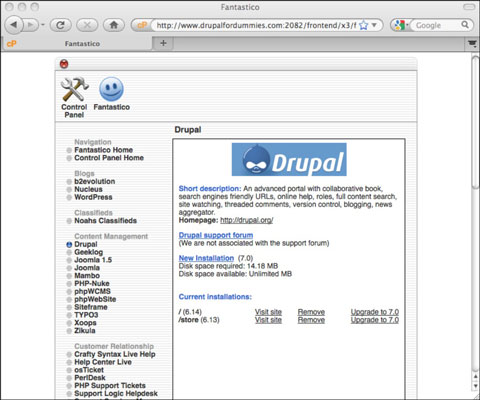Open PerlDesk entry
The height and width of the screenshot is (400, 480).
point(90,378)
